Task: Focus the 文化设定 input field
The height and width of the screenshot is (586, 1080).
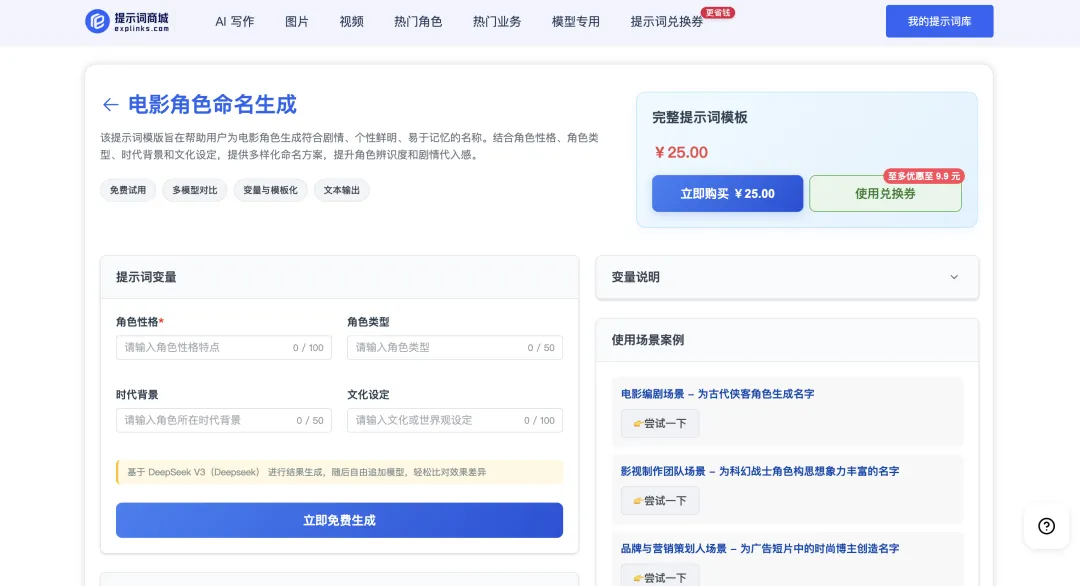Action: 455,420
